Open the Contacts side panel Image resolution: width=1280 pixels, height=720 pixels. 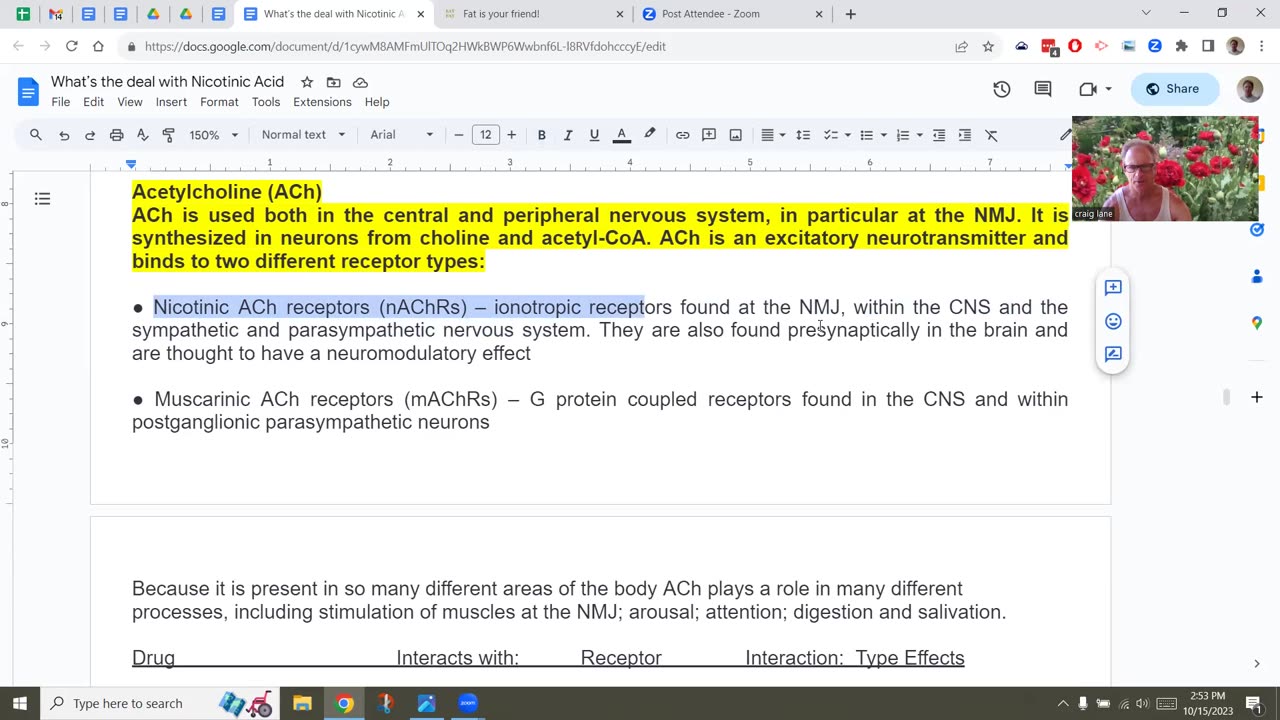point(1257,276)
